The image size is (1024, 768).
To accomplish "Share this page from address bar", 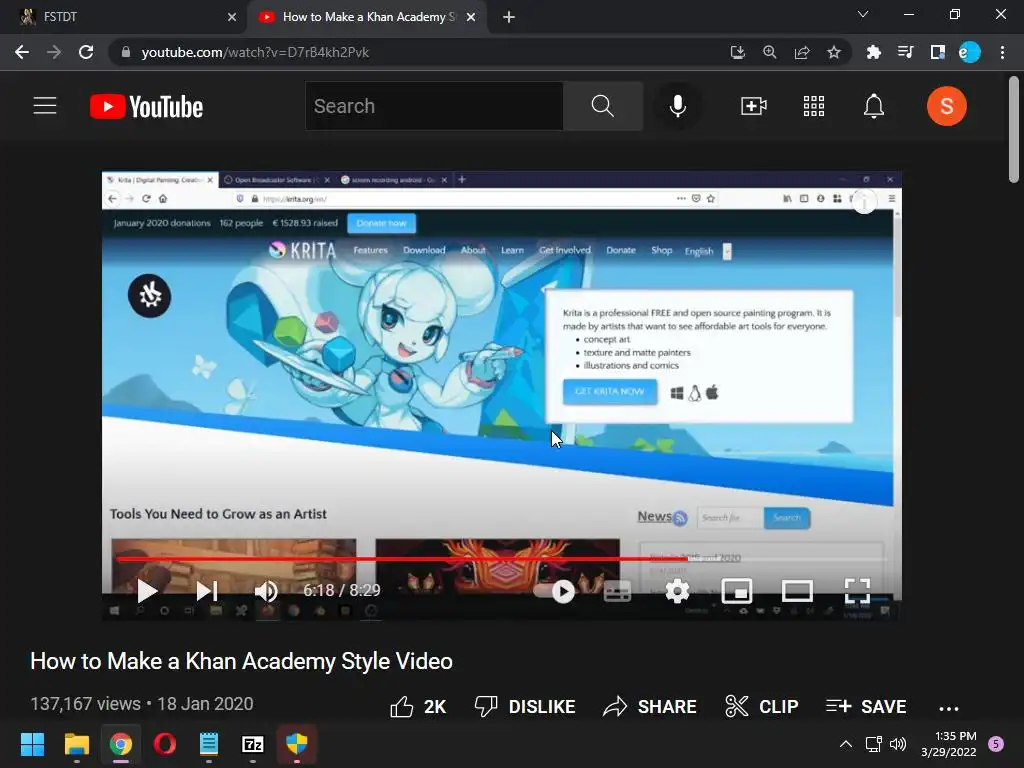I will tap(802, 52).
